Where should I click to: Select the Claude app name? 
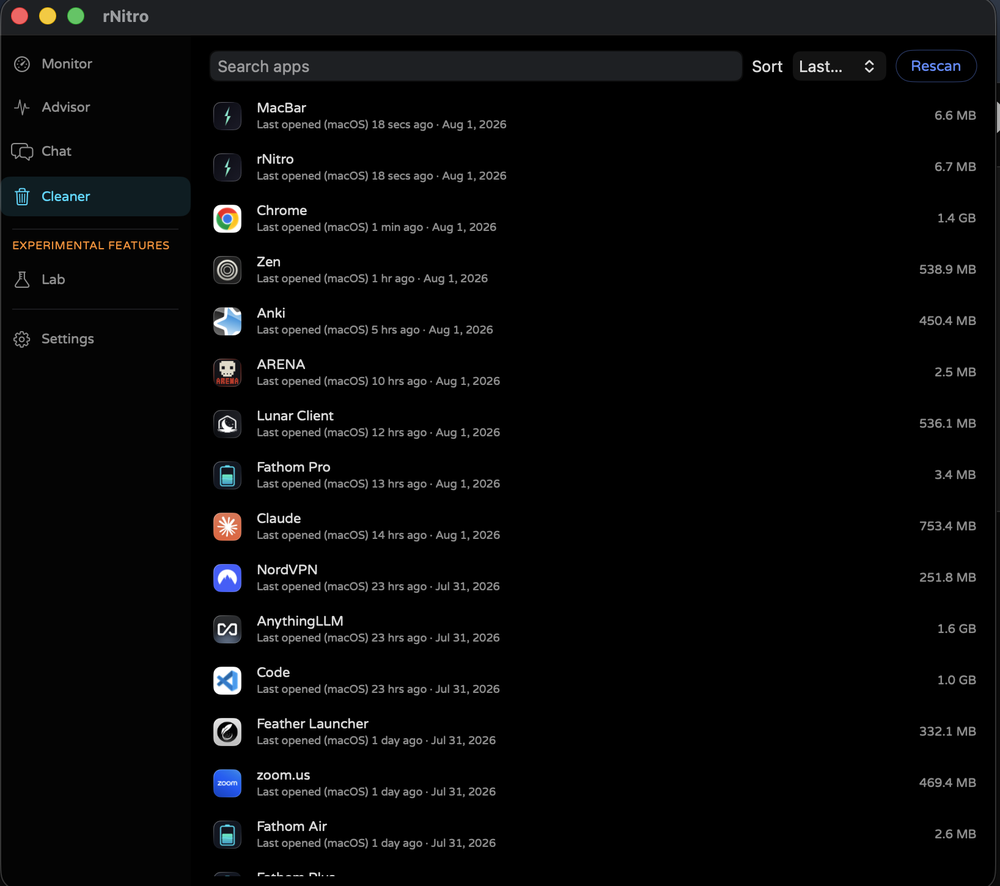tap(278, 519)
